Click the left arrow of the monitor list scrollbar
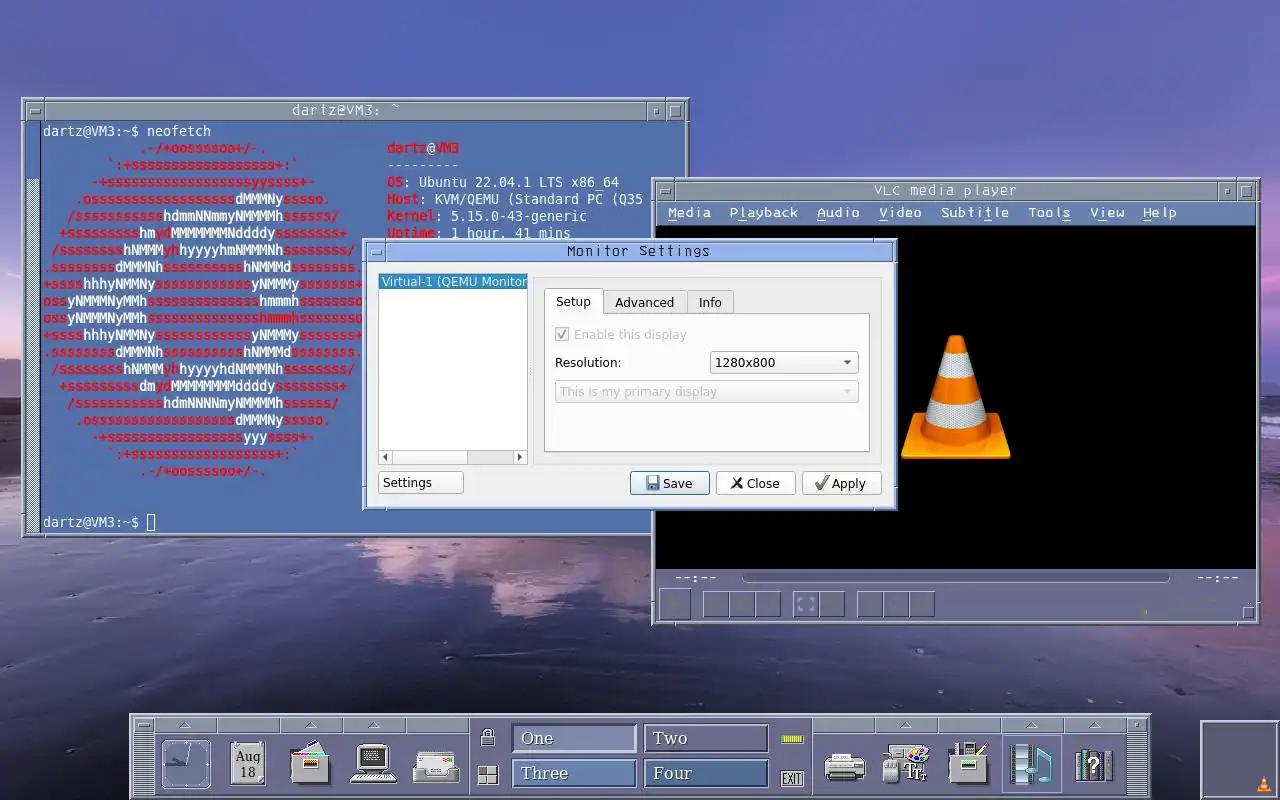This screenshot has width=1280, height=800. tap(386, 457)
